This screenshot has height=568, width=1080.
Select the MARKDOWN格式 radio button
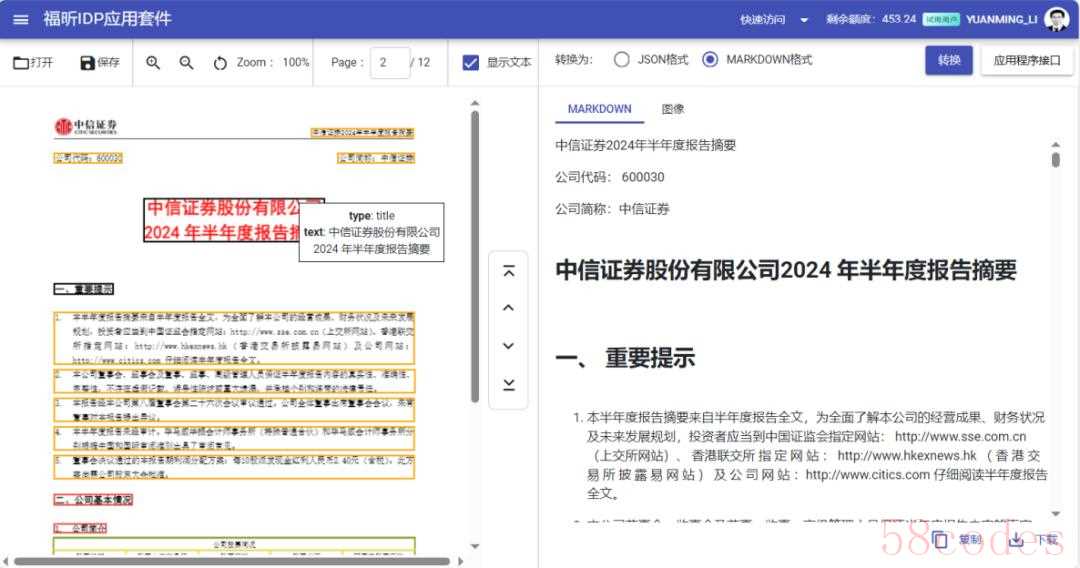tap(709, 60)
